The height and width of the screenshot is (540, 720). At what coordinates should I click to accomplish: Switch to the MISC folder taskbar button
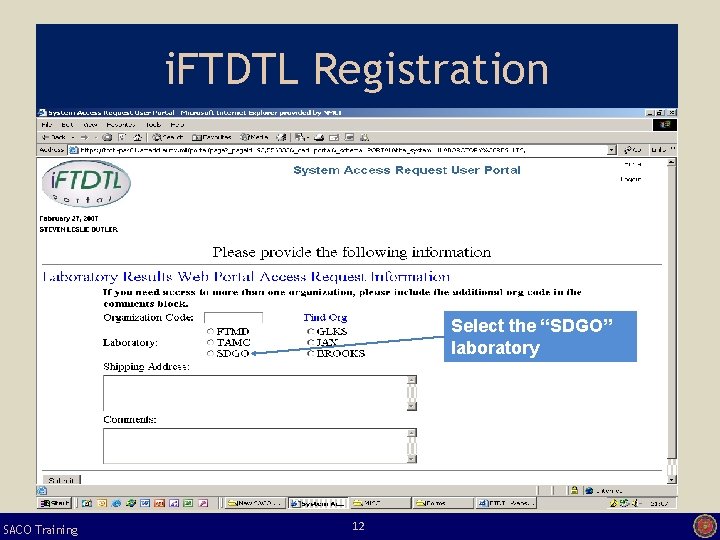[379, 503]
